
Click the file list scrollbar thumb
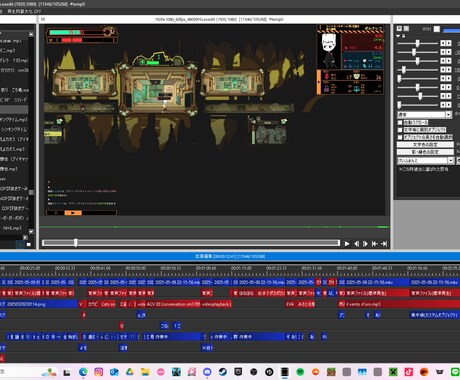pos(31,192)
